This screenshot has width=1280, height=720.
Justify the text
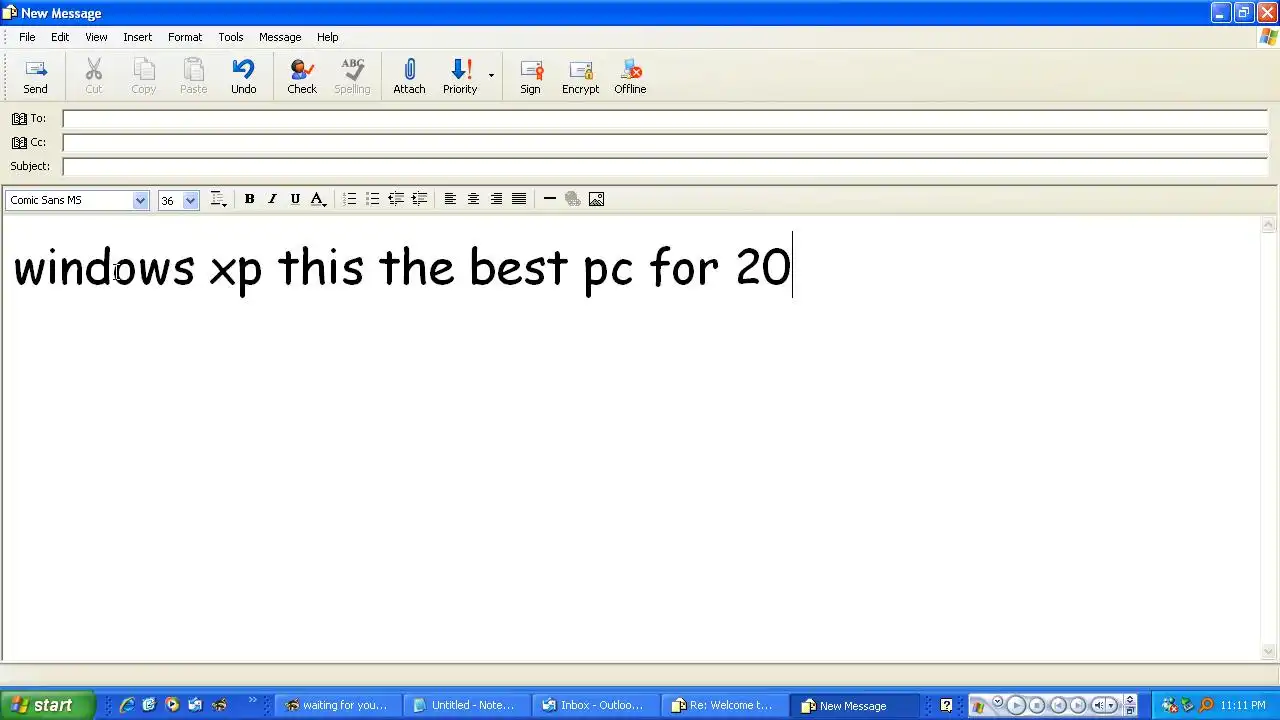(519, 199)
